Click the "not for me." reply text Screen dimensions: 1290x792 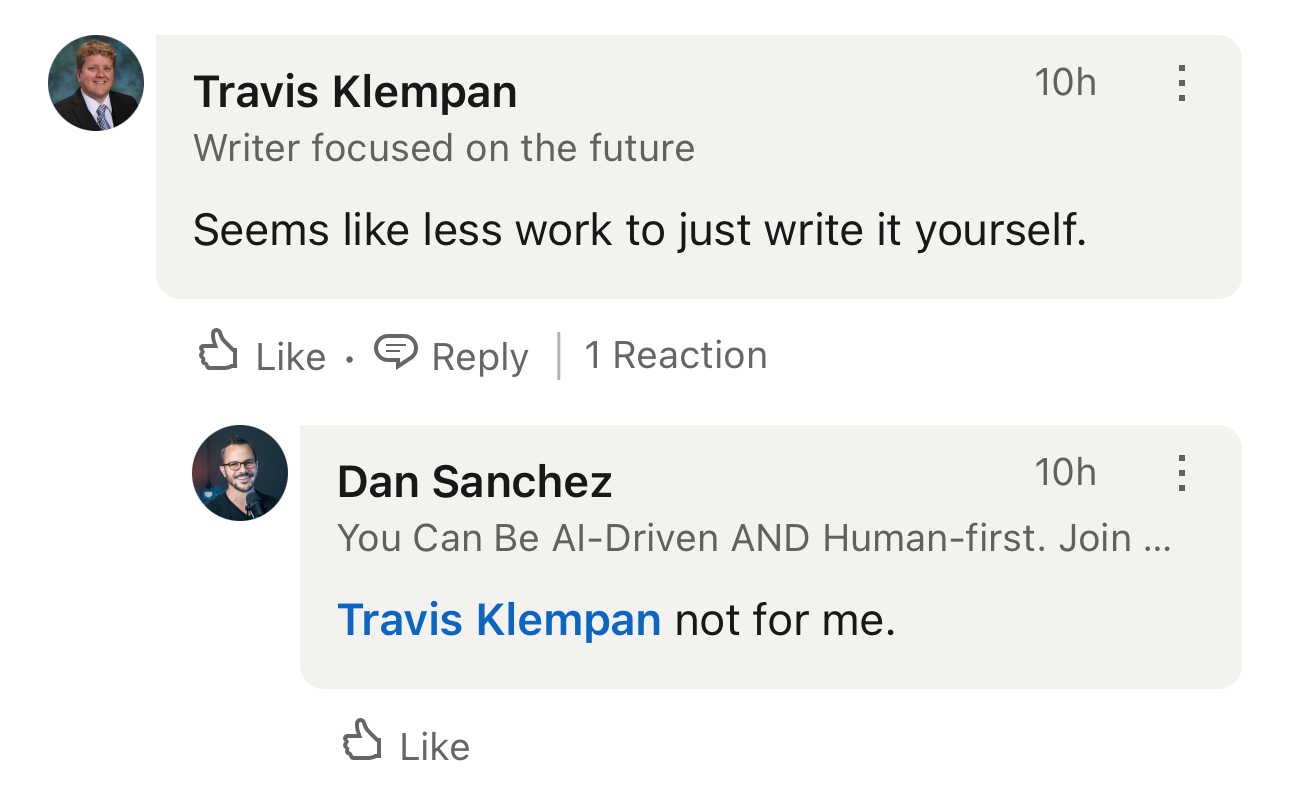pyautogui.click(x=785, y=620)
